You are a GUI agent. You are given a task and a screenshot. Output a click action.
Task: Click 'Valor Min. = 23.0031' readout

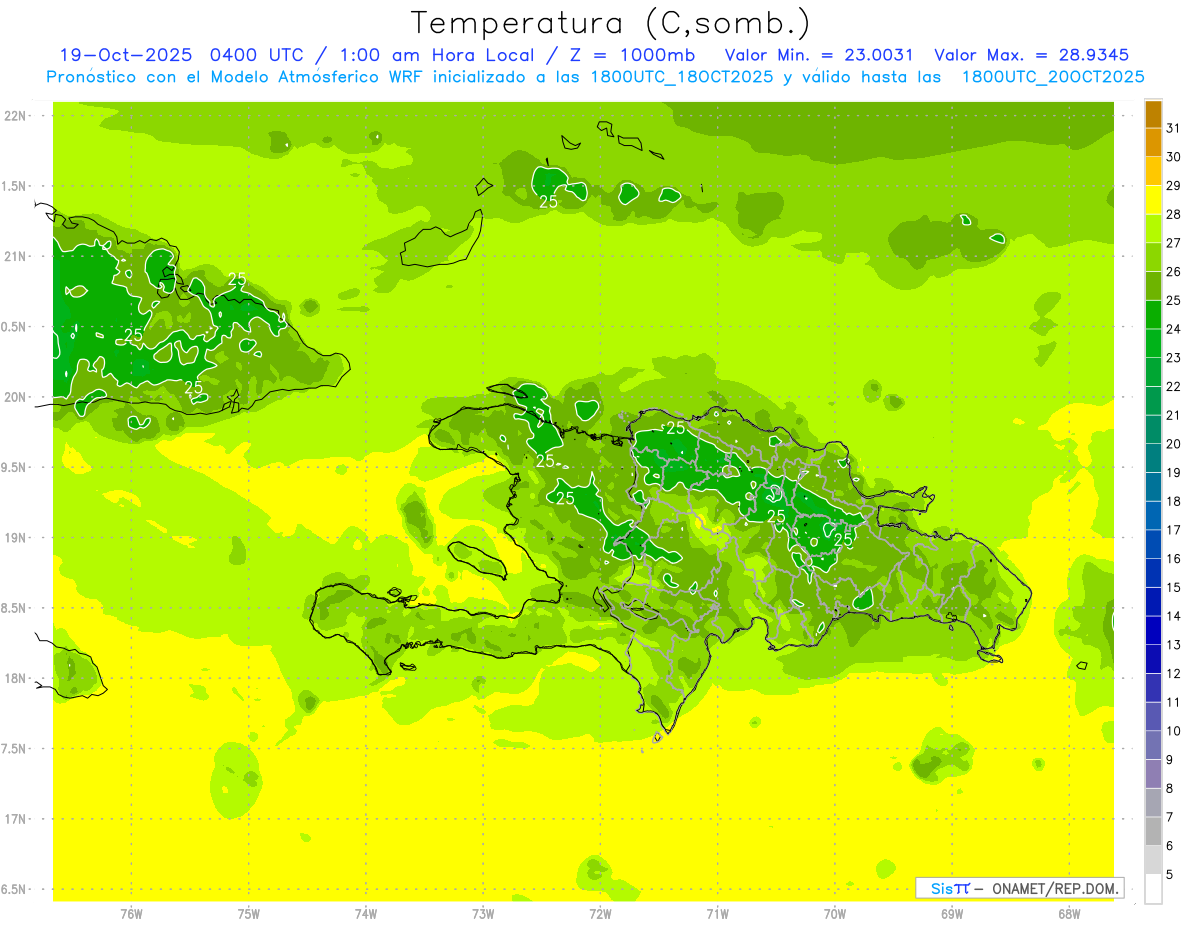(x=819, y=55)
